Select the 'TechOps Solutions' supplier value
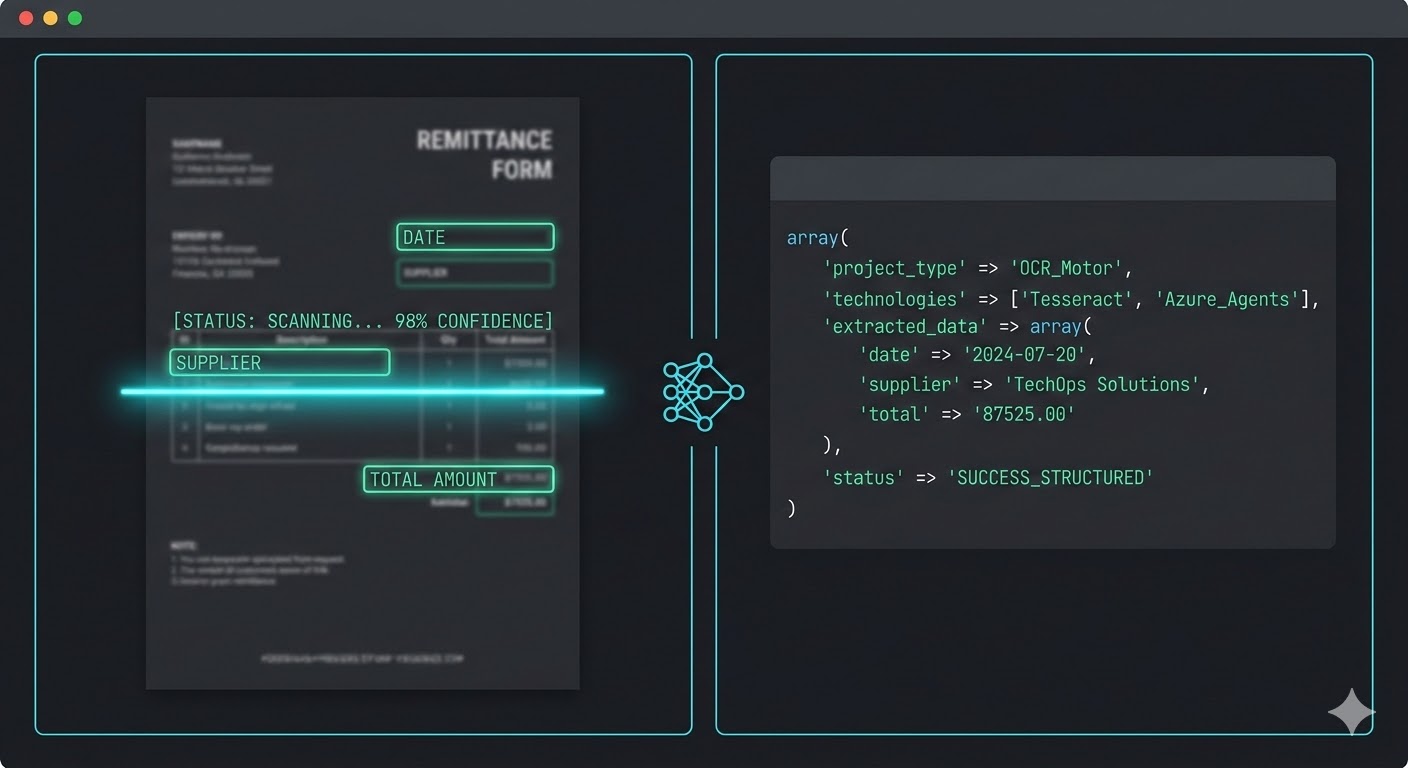The height and width of the screenshot is (768, 1408). (x=1101, y=384)
